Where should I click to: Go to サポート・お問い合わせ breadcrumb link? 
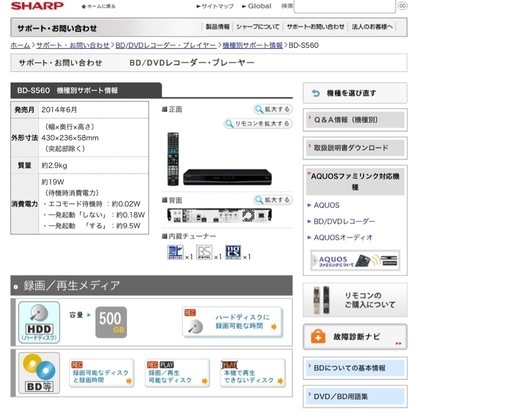(73, 45)
